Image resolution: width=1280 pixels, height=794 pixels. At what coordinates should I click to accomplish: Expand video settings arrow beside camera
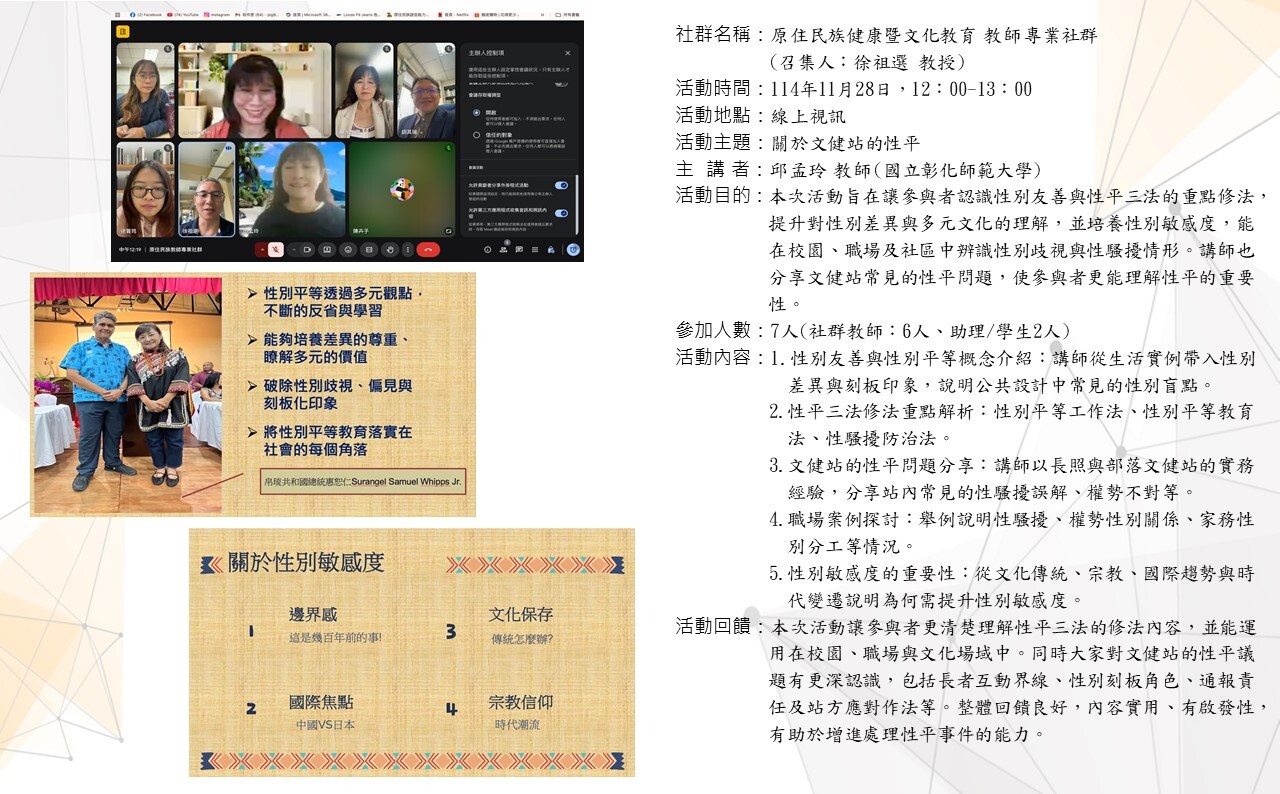click(295, 250)
